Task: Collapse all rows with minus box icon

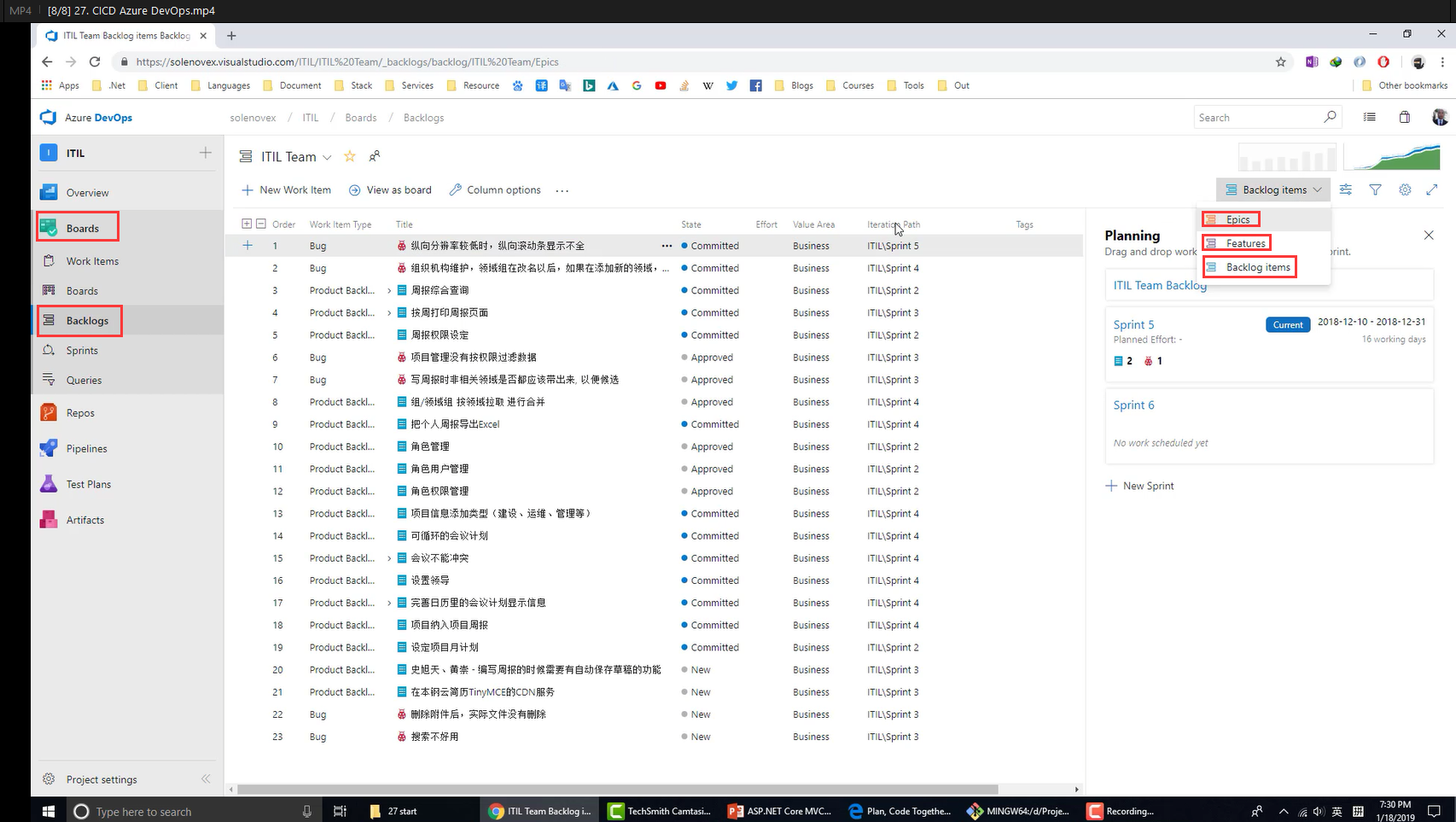Action: (261, 224)
